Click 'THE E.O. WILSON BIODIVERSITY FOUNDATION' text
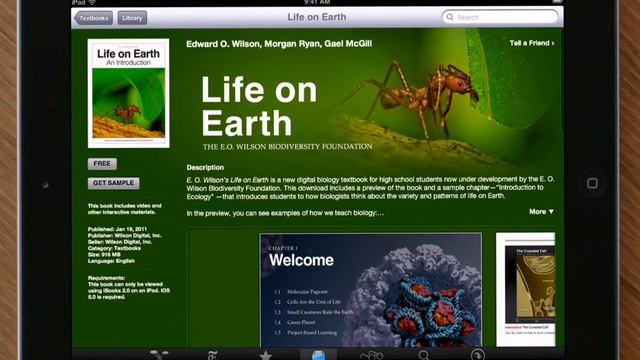Viewport: 640px width, 360px height. [288, 147]
